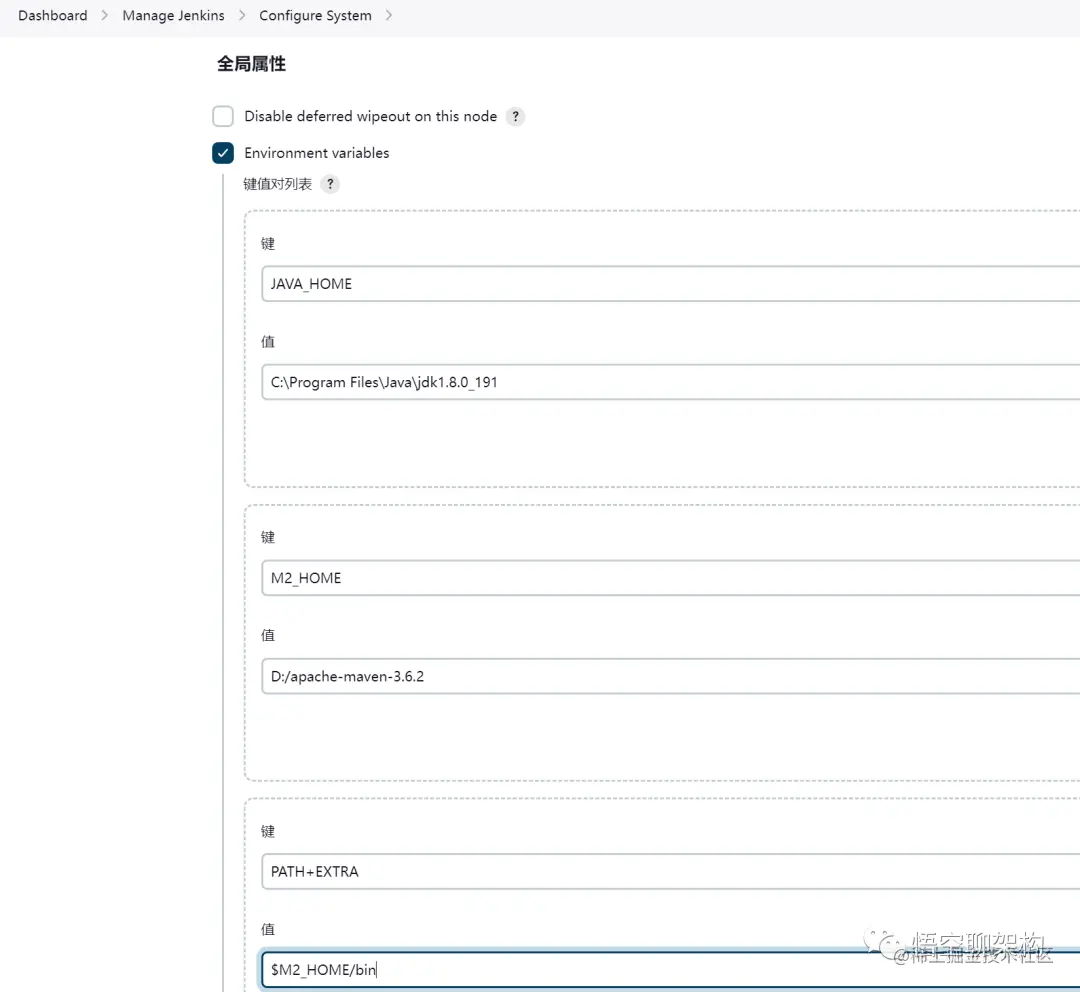Go to Manage Jenkins breadcrumb

[x=174, y=15]
